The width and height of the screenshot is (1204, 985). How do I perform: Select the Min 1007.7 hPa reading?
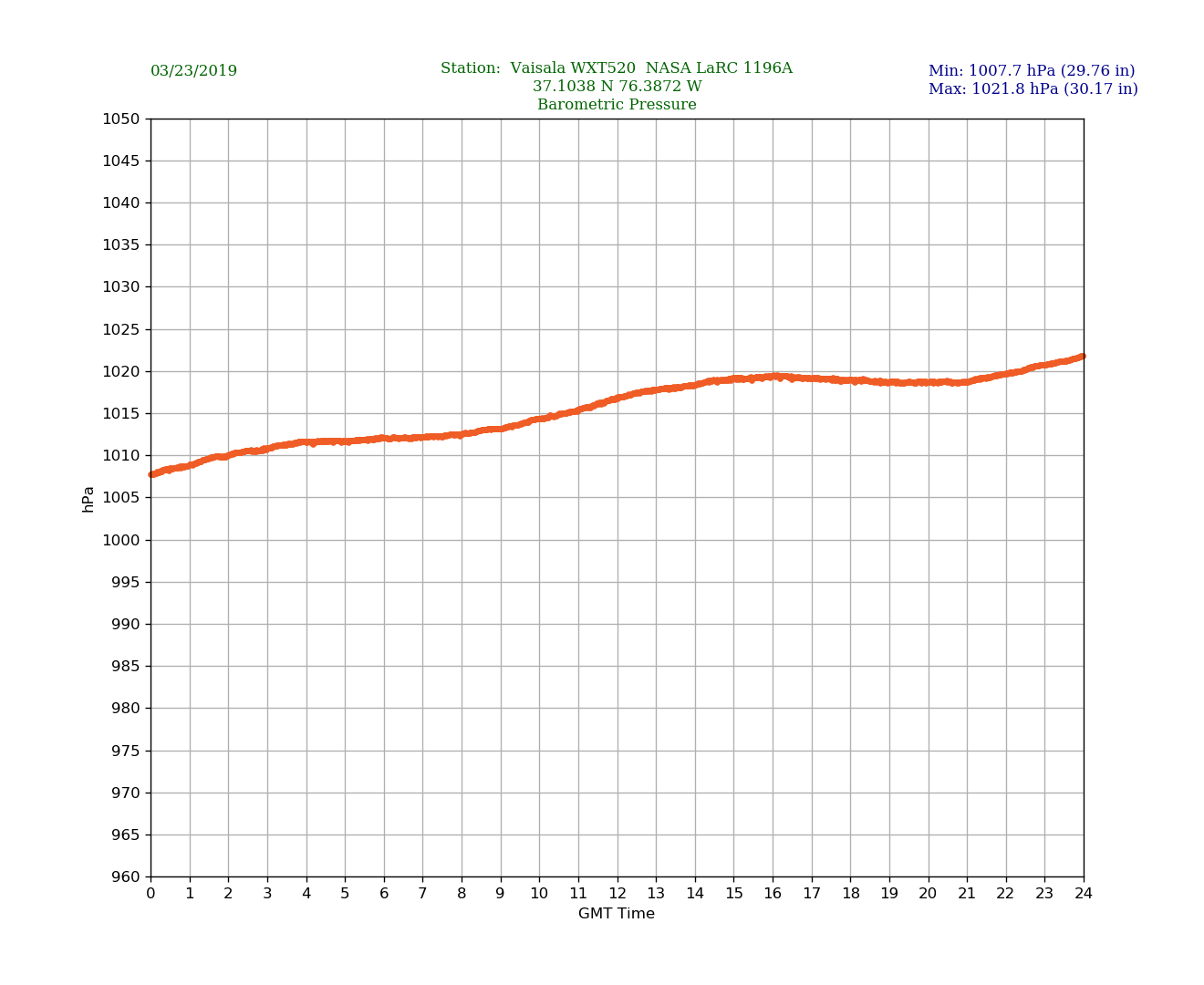(x=1031, y=71)
